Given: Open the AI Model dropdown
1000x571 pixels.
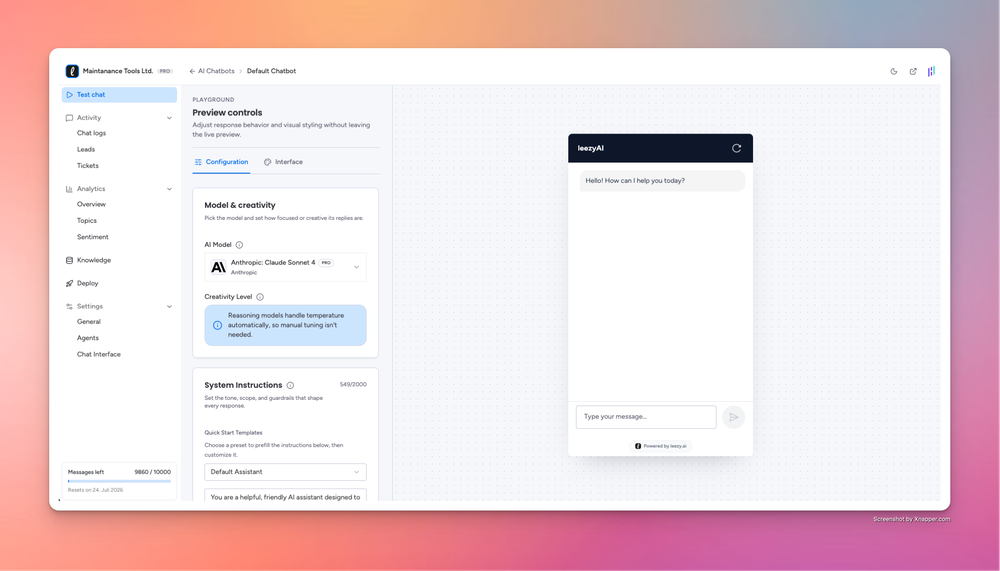Looking at the screenshot, I should pos(285,267).
